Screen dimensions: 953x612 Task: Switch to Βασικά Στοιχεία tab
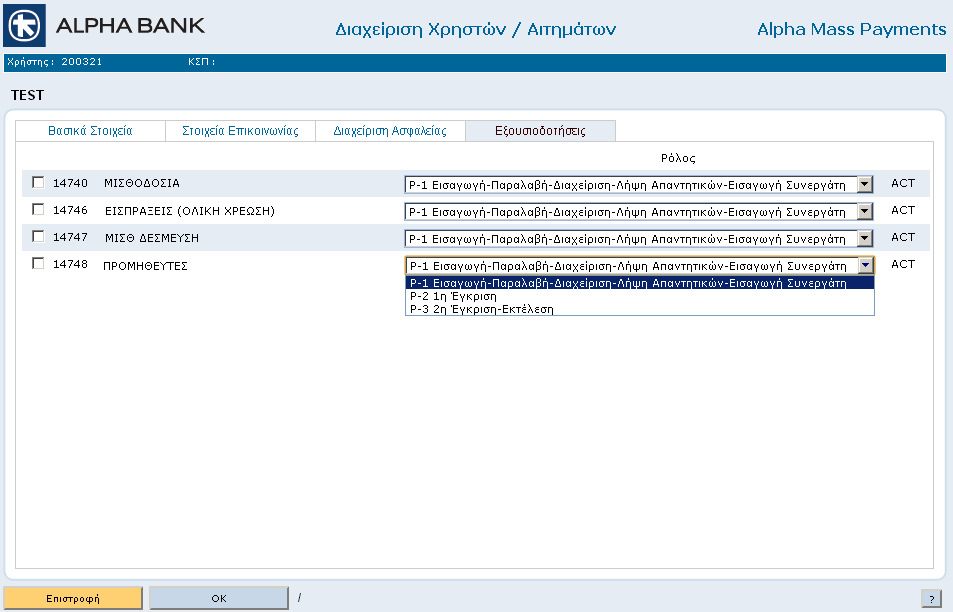[x=90, y=131]
